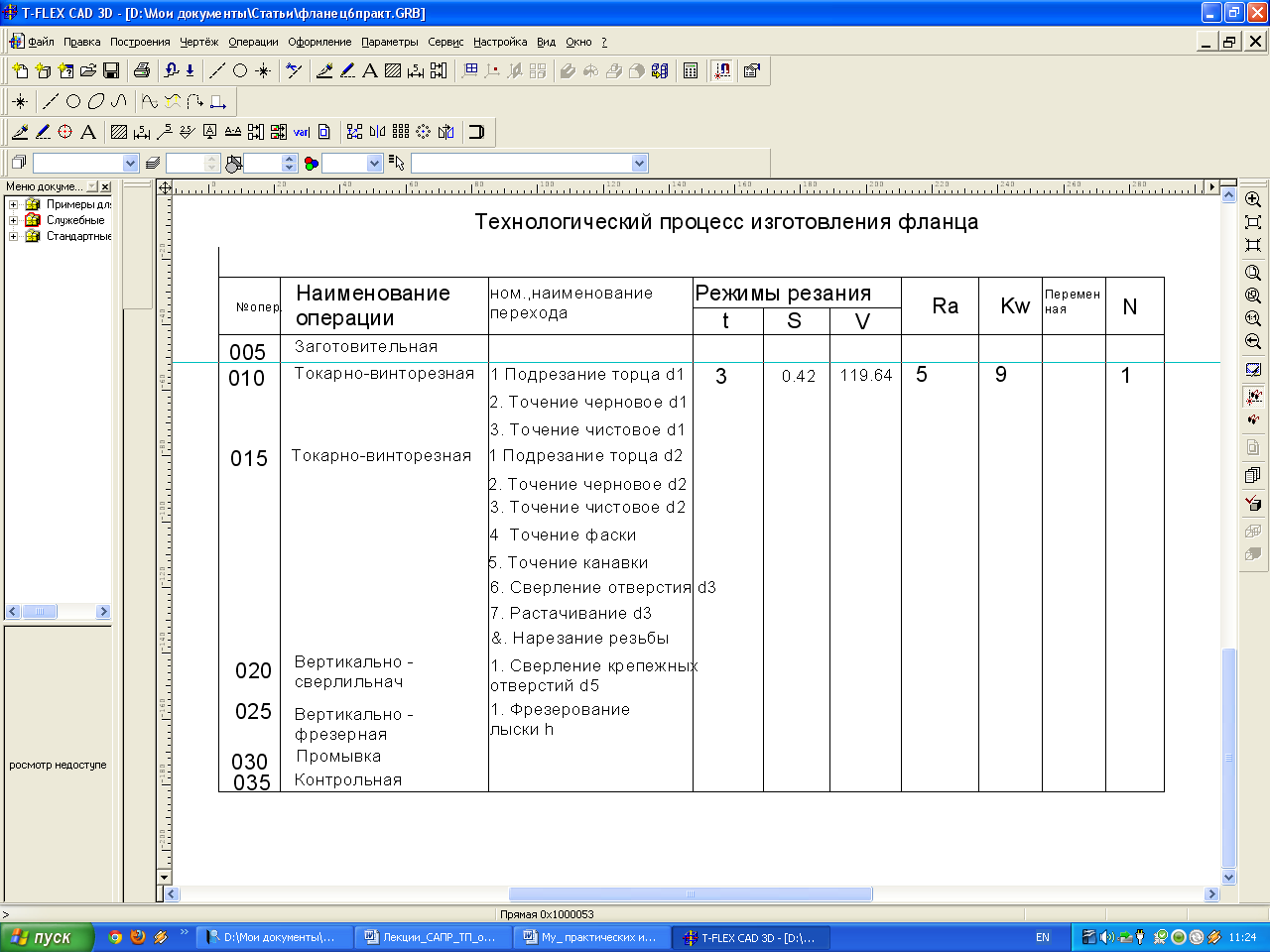Open the Правка menu
Image resolution: width=1270 pixels, height=952 pixels.
click(82, 42)
